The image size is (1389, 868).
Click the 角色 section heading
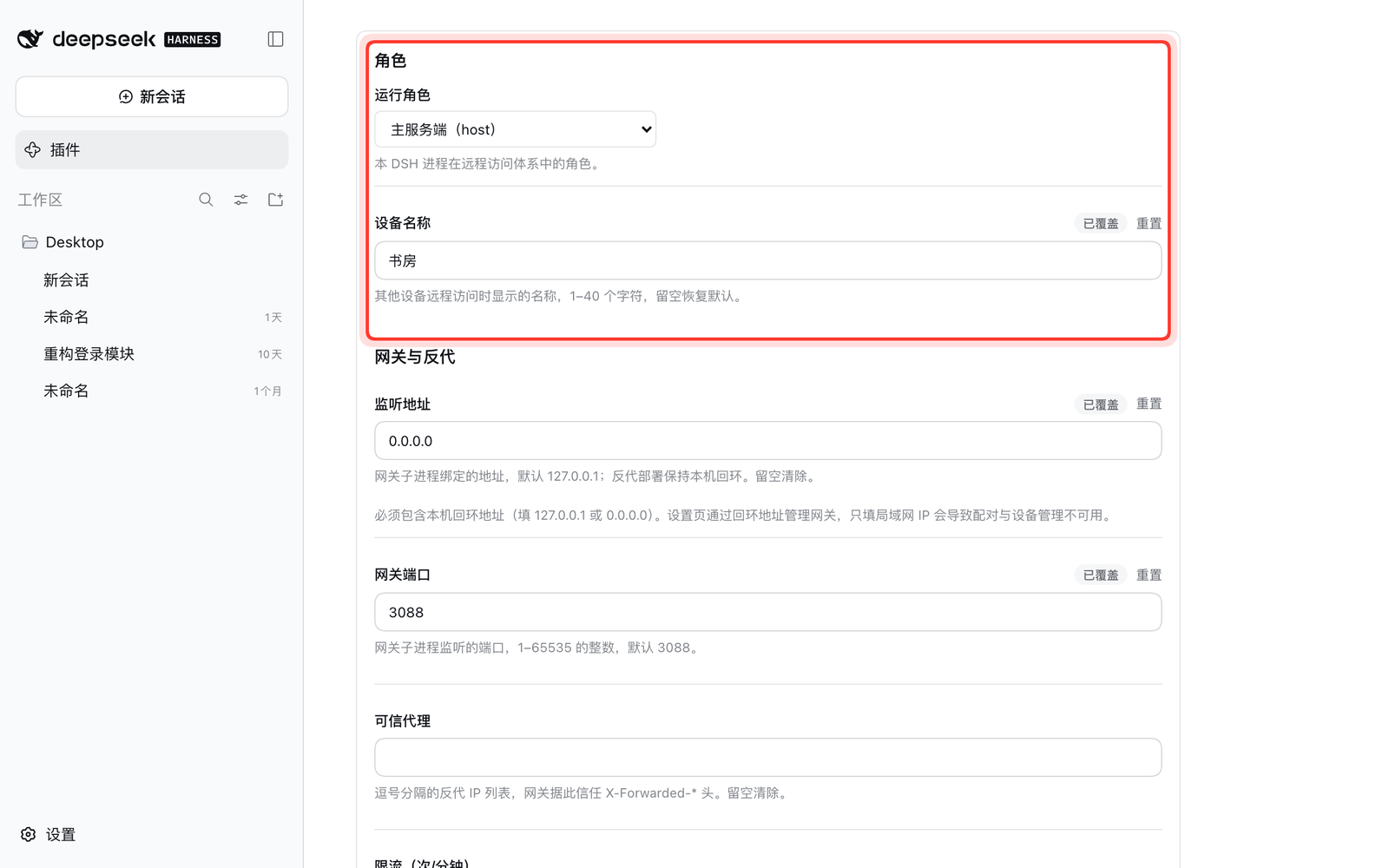coord(391,61)
